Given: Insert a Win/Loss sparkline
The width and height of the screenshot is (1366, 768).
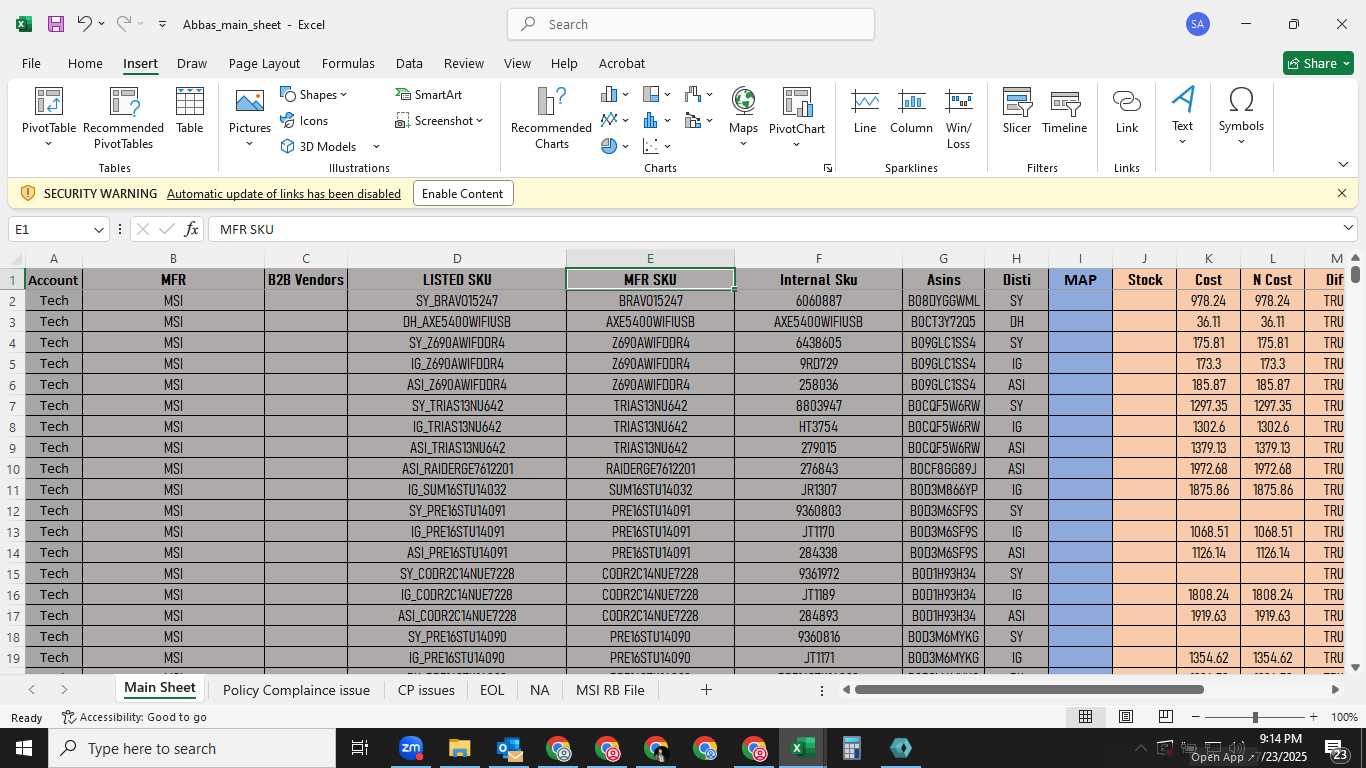Looking at the screenshot, I should pos(958,118).
